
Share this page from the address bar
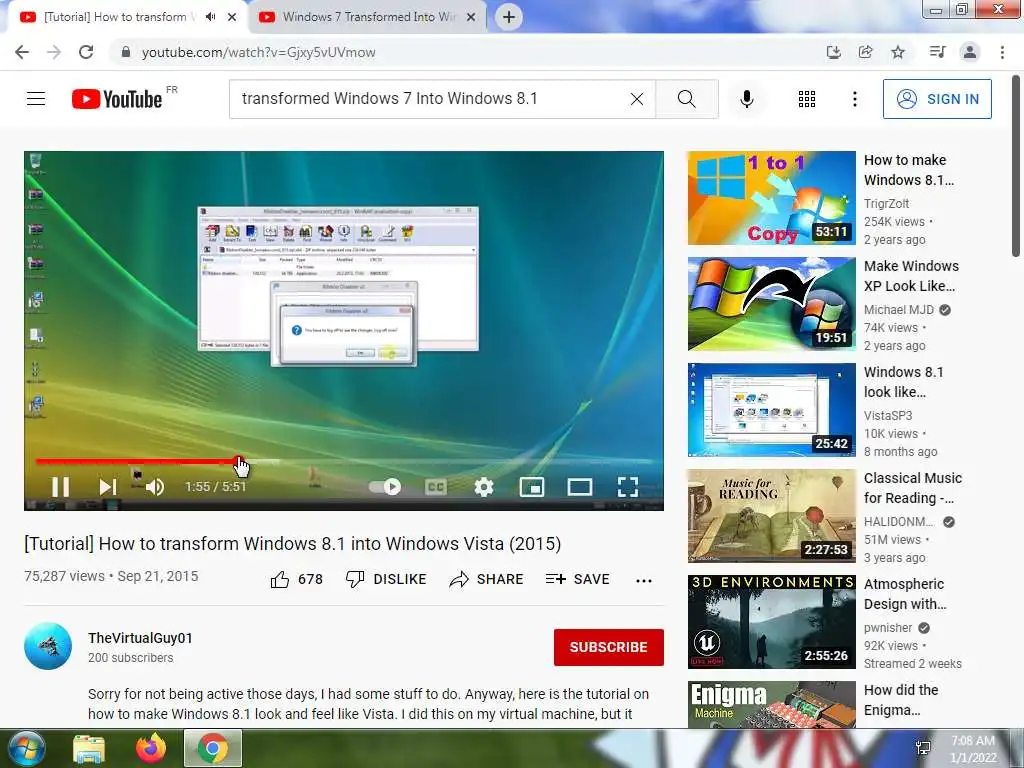pyautogui.click(x=865, y=52)
